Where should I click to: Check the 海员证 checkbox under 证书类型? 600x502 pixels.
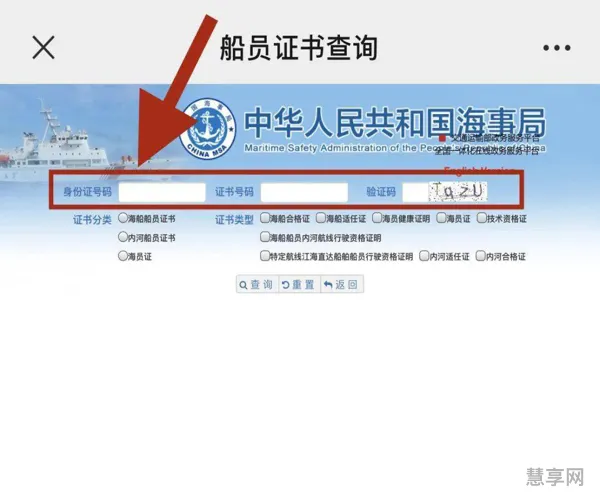[441, 218]
